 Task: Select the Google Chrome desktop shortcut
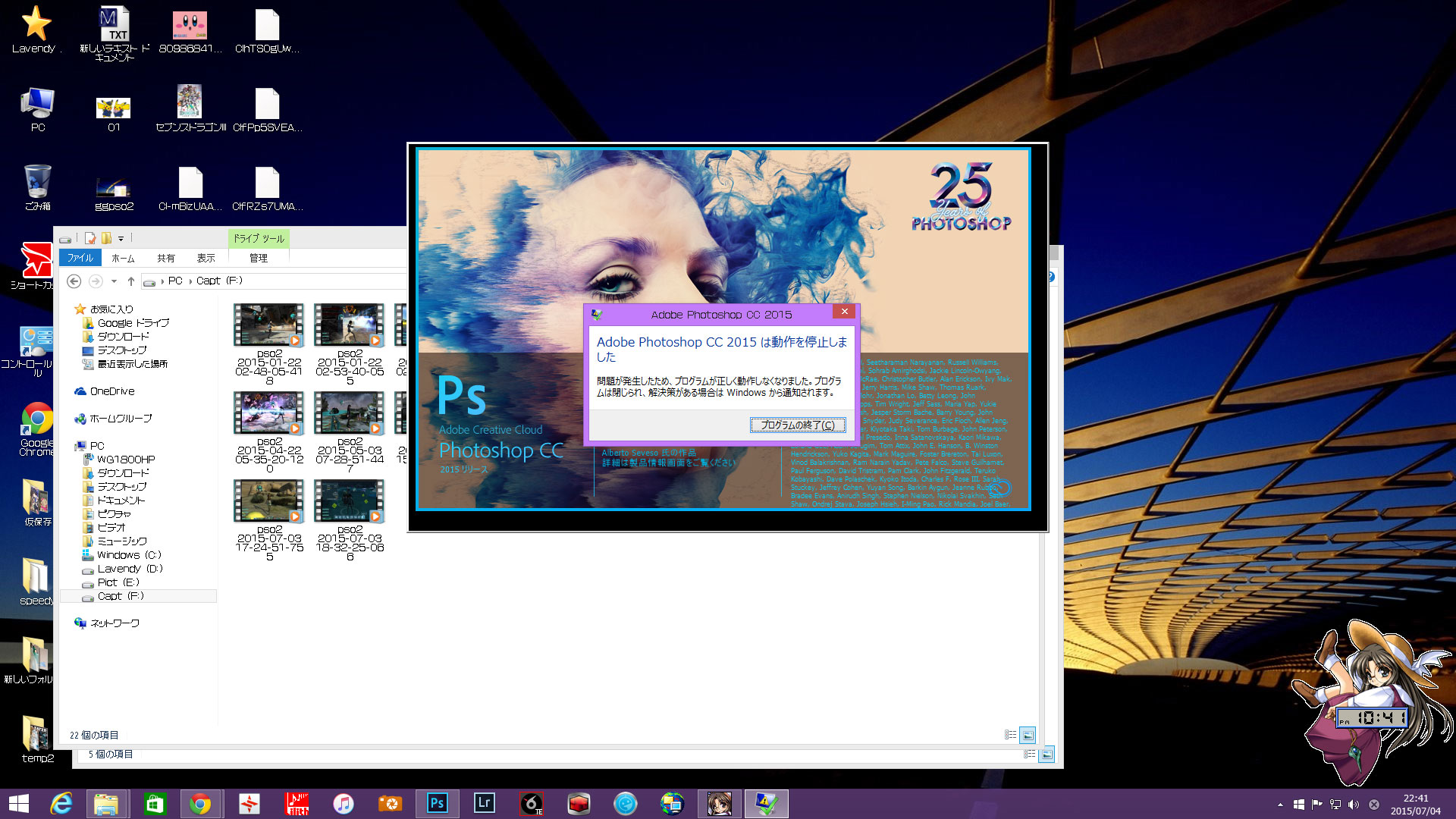pos(37,428)
